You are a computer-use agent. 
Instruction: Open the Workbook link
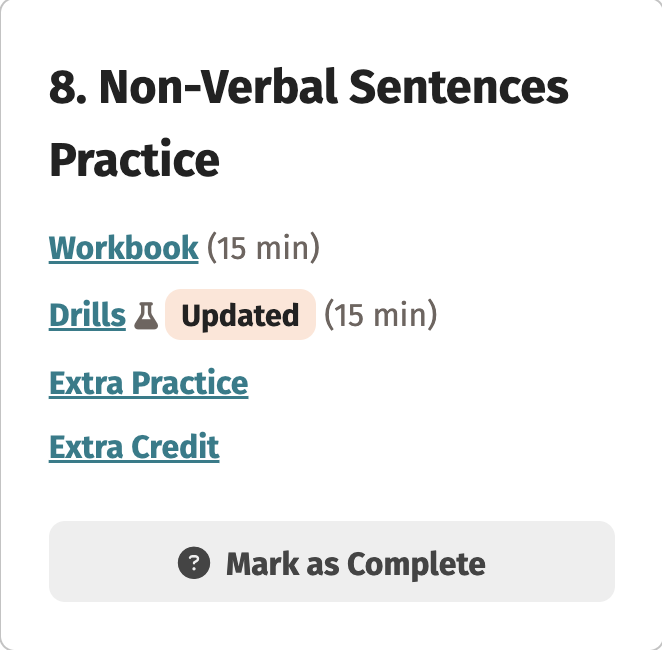(x=123, y=248)
